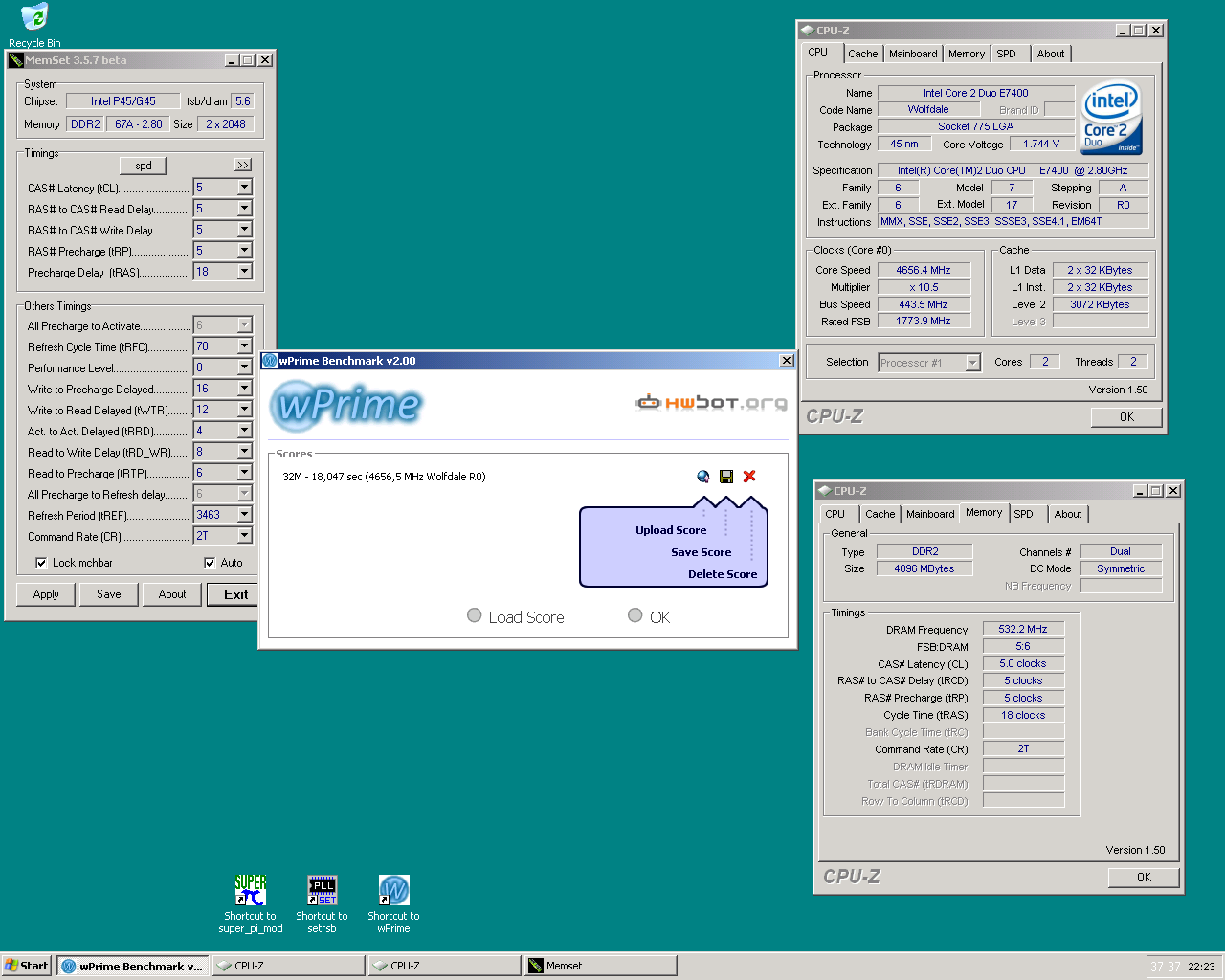Launch the wPrime desktop shortcut icon
The width and height of the screenshot is (1225, 980).
coord(393,890)
